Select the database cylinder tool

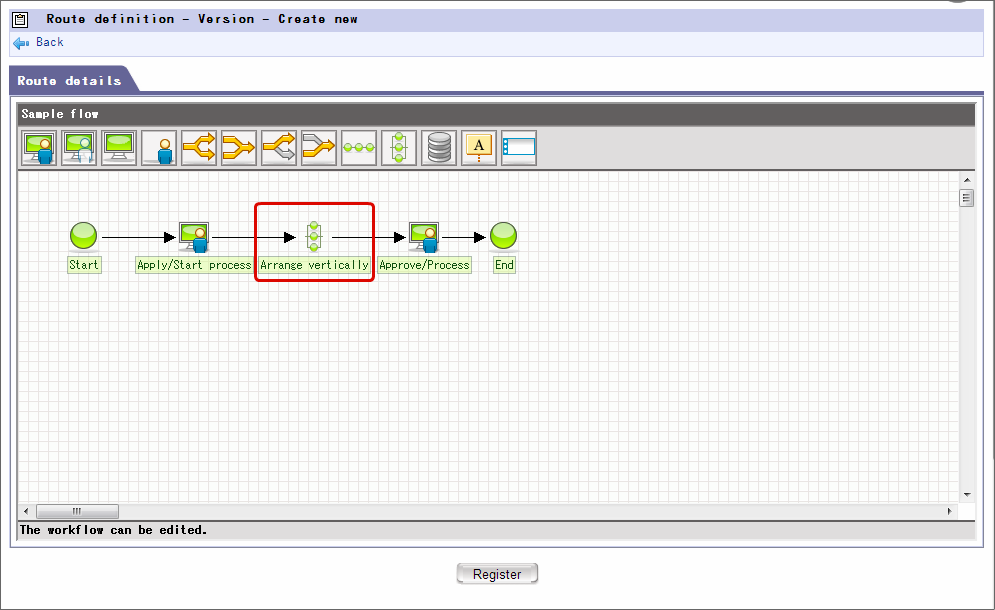[438, 148]
